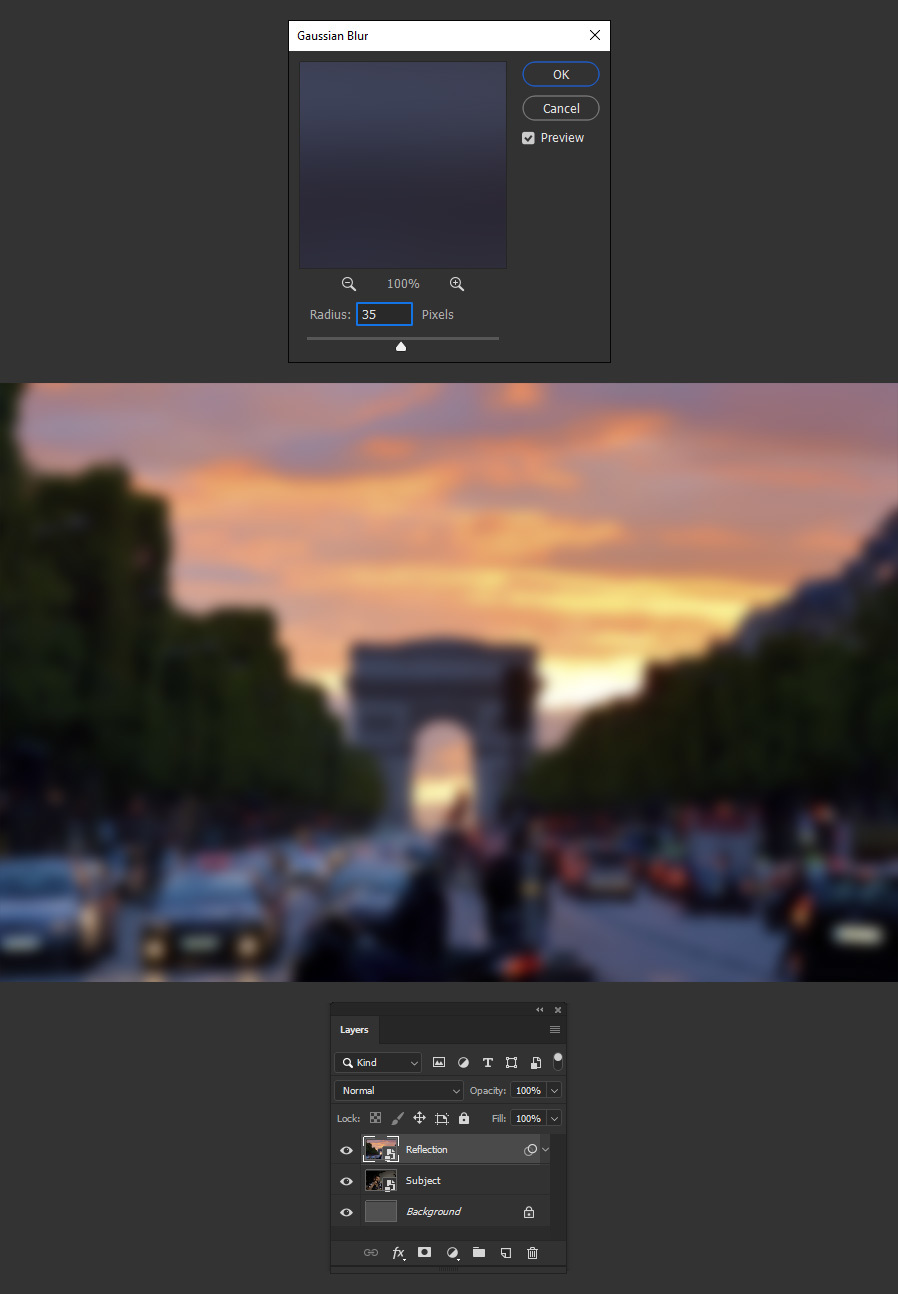Zoom in the Gaussian Blur preview
The image size is (898, 1294).
pos(457,284)
